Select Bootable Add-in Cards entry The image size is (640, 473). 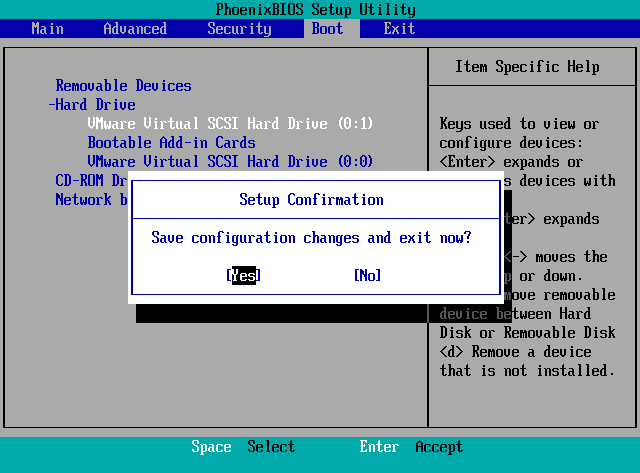click(171, 143)
